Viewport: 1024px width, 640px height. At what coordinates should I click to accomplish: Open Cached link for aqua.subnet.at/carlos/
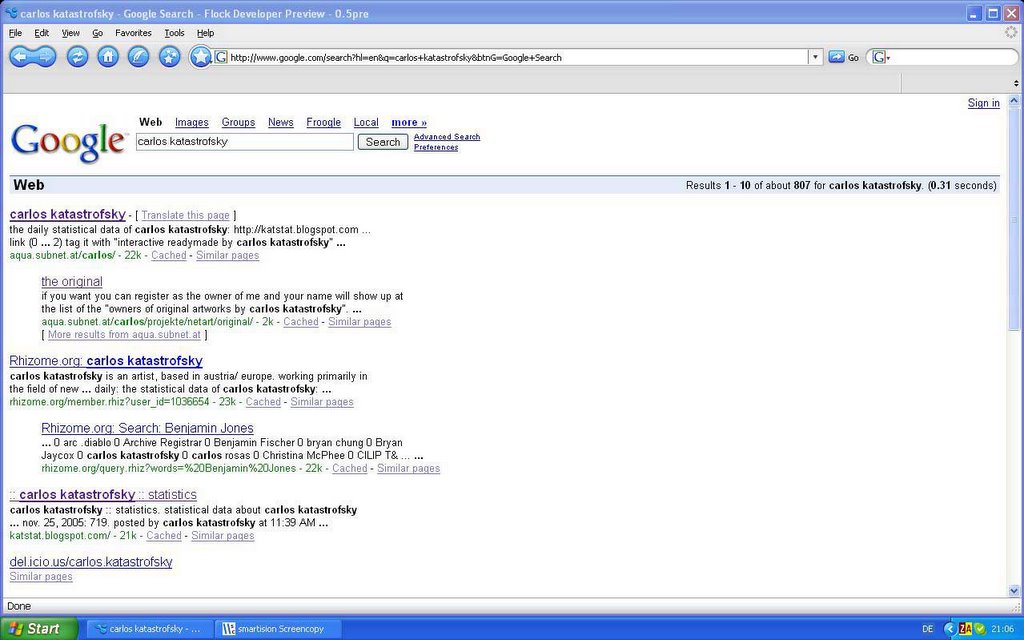coord(169,255)
